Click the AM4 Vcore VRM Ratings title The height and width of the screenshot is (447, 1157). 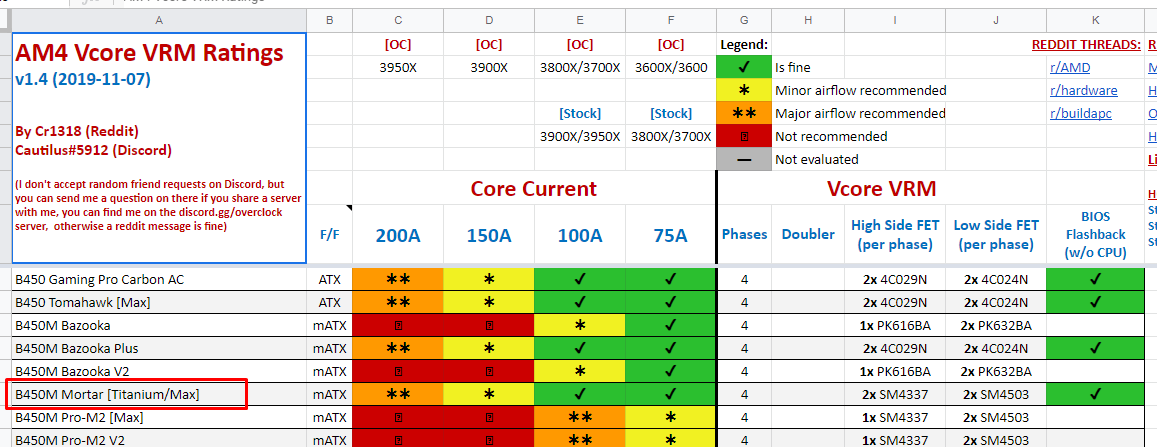[x=149, y=52]
